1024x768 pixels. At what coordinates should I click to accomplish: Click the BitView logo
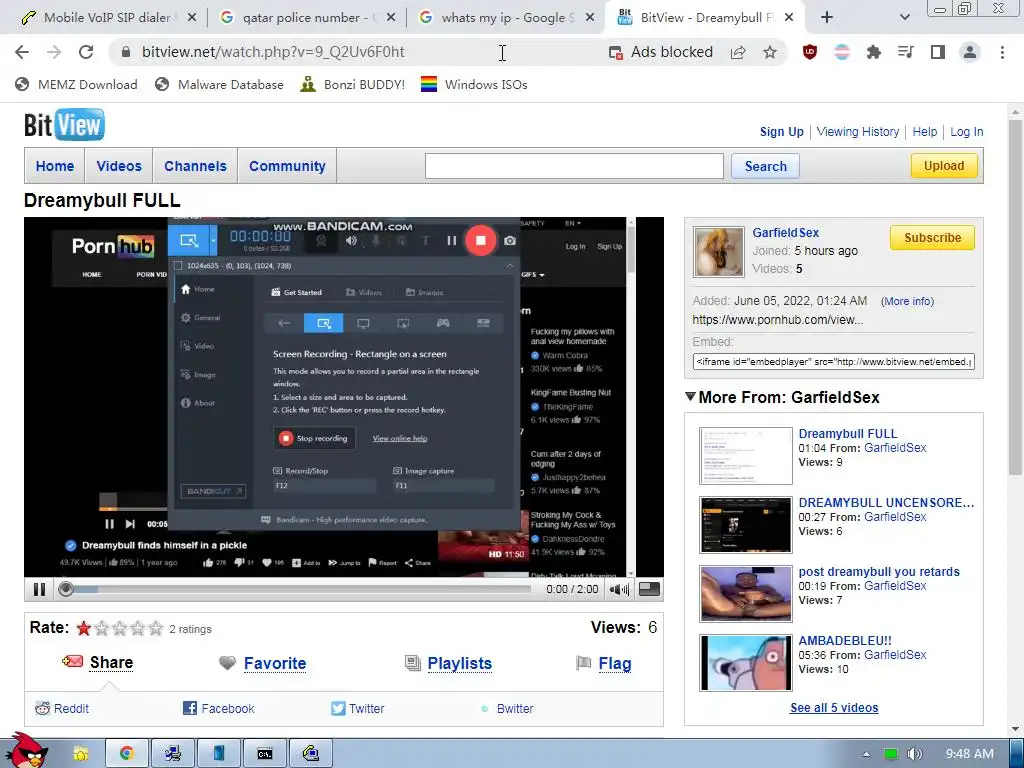[x=64, y=125]
